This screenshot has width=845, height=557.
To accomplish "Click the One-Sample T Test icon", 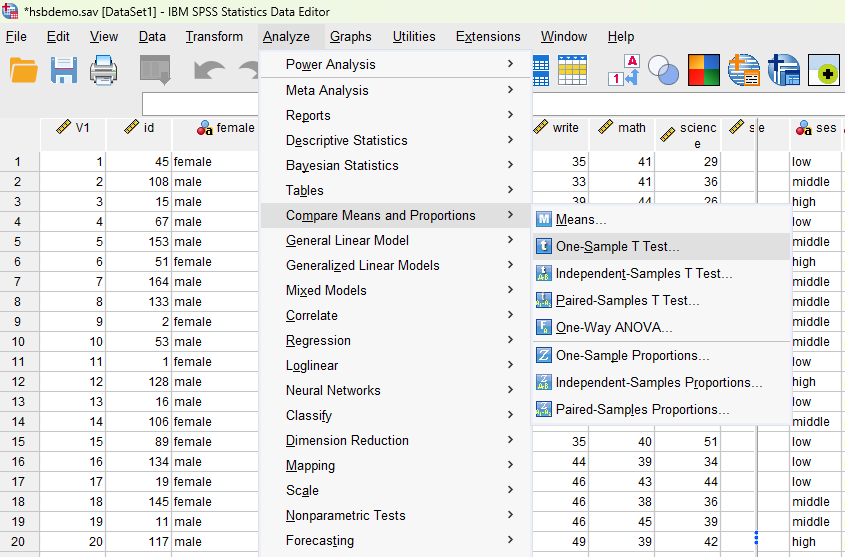I will click(544, 246).
